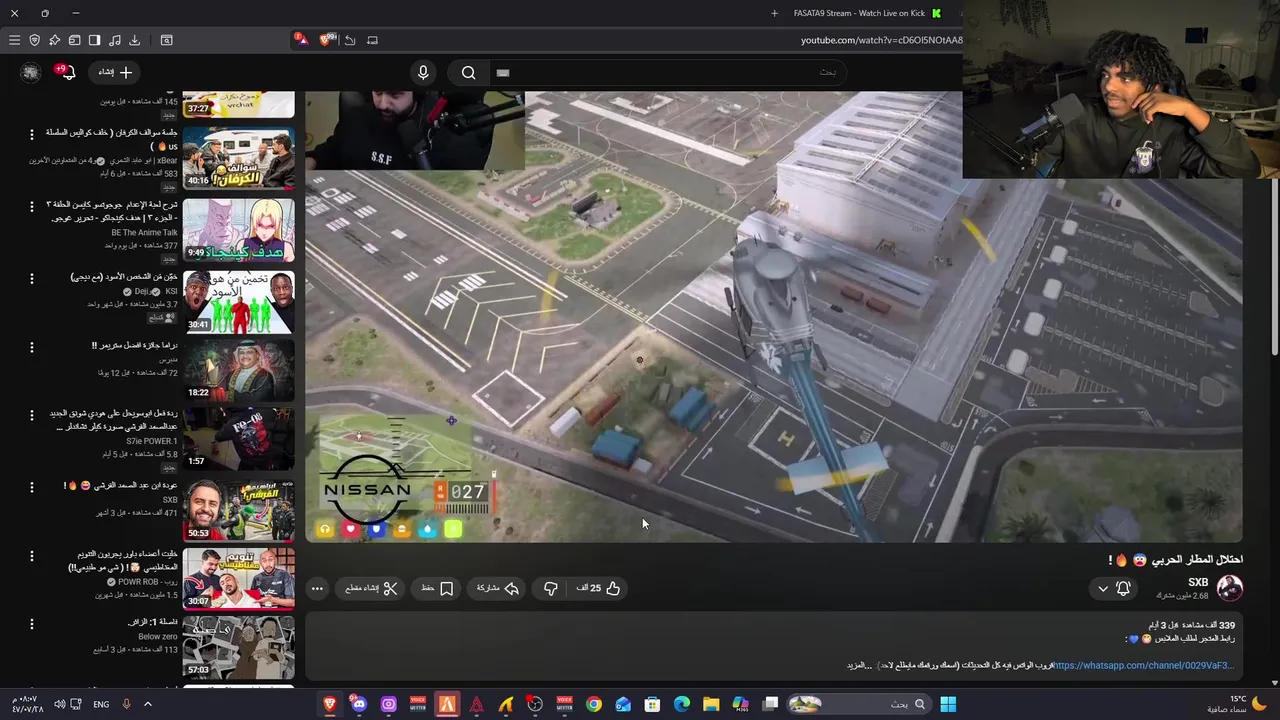Switch to FASATA9 Stream Kick tab
This screenshot has height=720, width=1280.
click(x=866, y=13)
